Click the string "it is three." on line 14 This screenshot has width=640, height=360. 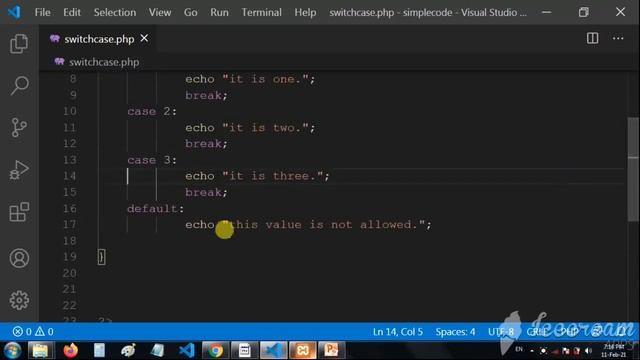tap(273, 176)
